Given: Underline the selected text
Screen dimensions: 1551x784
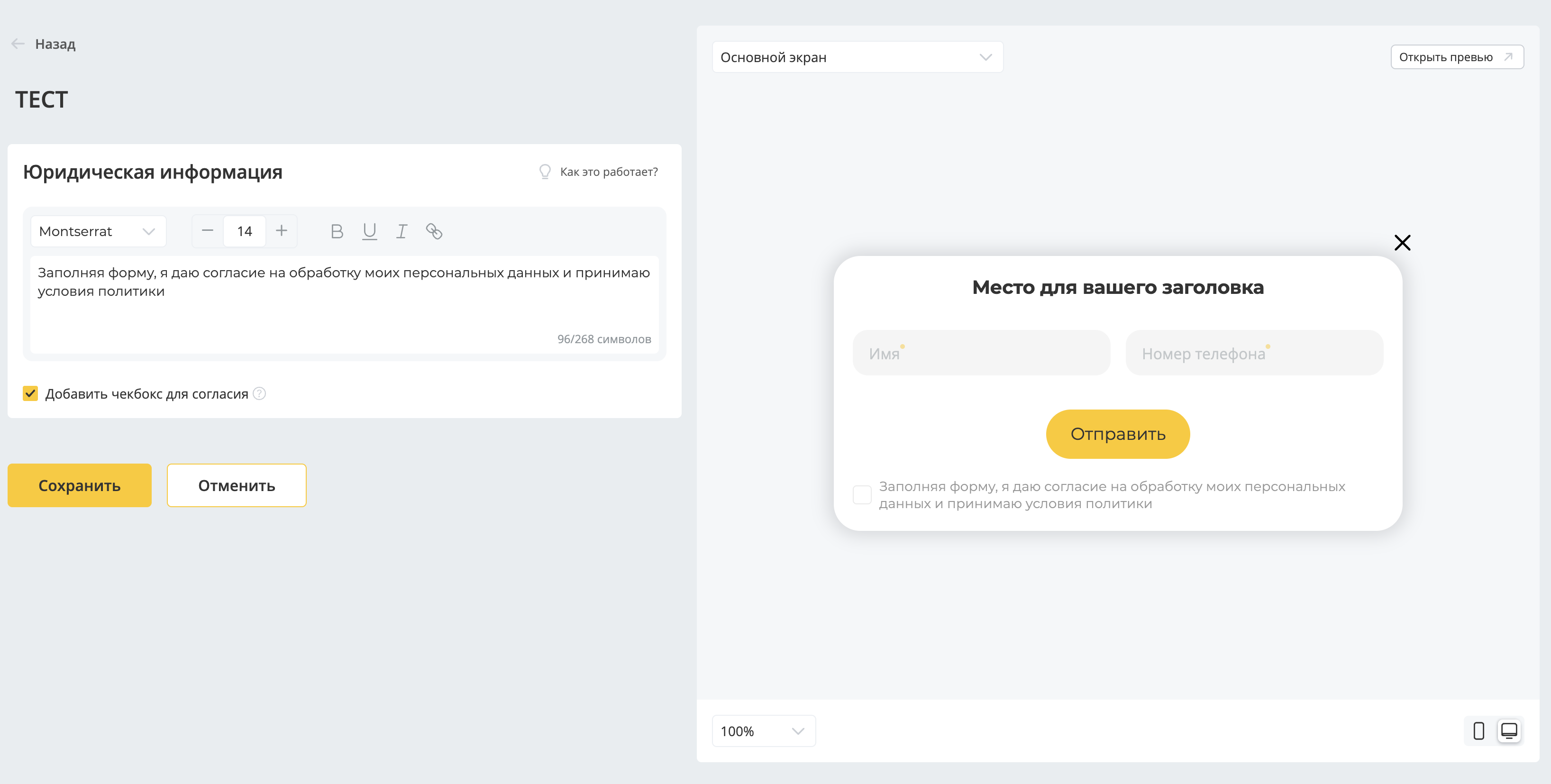Looking at the screenshot, I should [370, 231].
